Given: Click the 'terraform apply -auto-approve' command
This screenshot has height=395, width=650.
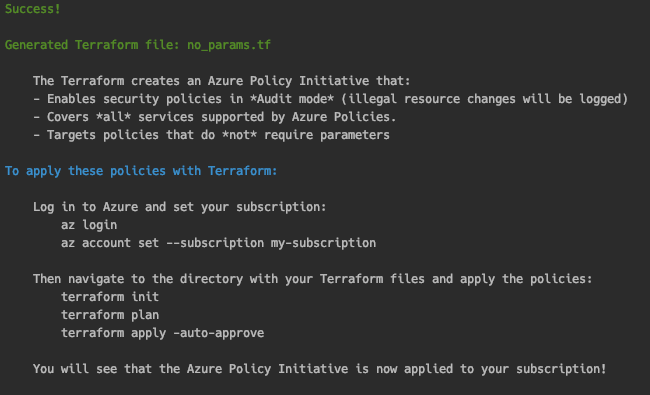Looking at the screenshot, I should click(162, 333).
